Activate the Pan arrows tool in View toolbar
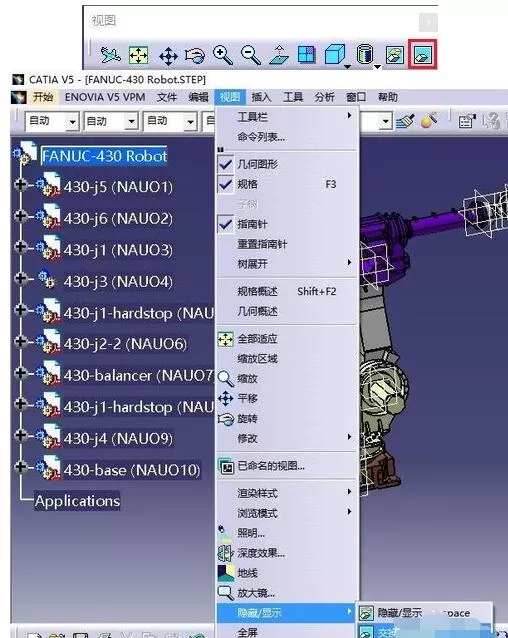 pyautogui.click(x=168, y=56)
